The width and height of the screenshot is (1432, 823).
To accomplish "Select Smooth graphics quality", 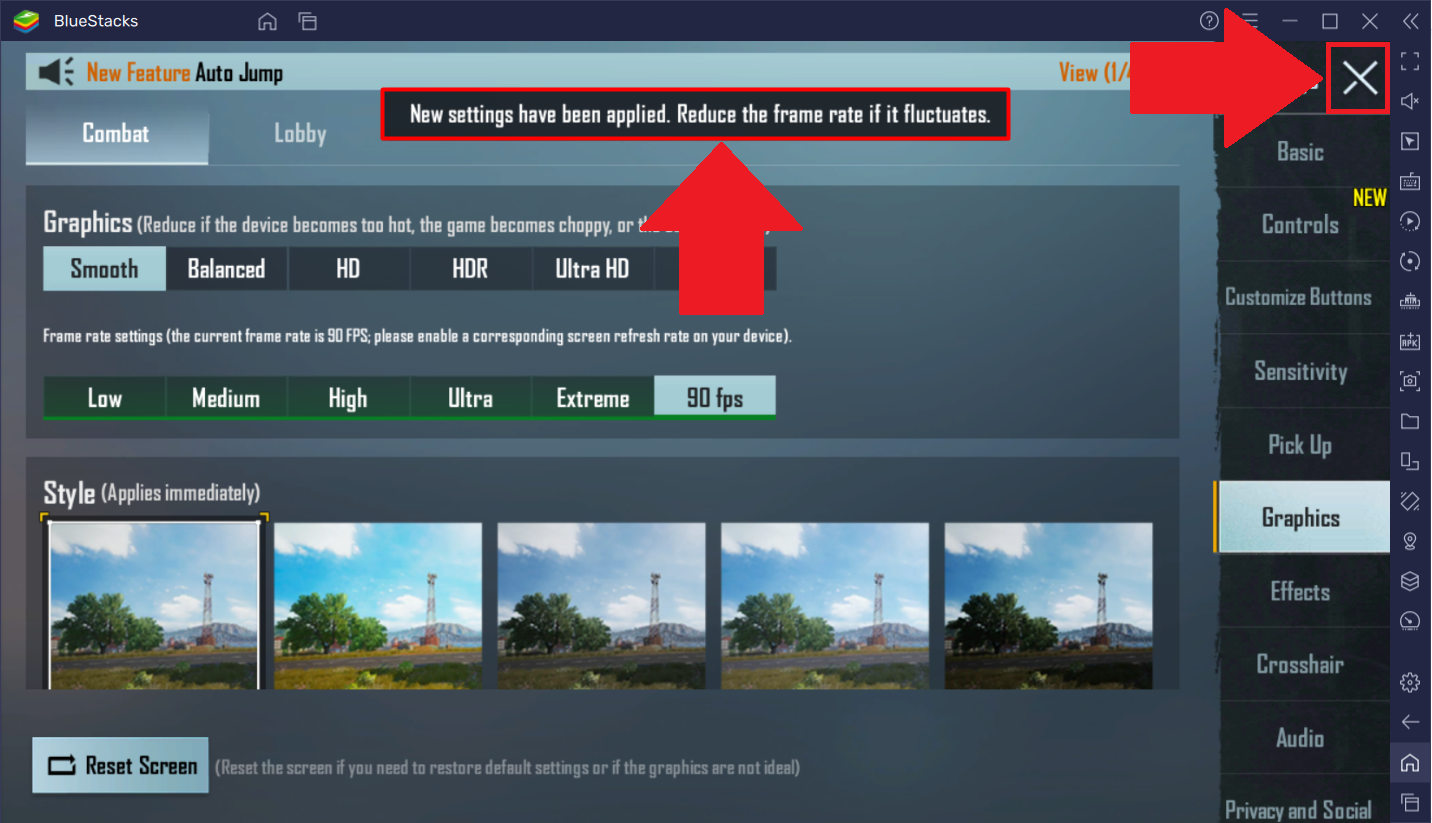I will 104,269.
